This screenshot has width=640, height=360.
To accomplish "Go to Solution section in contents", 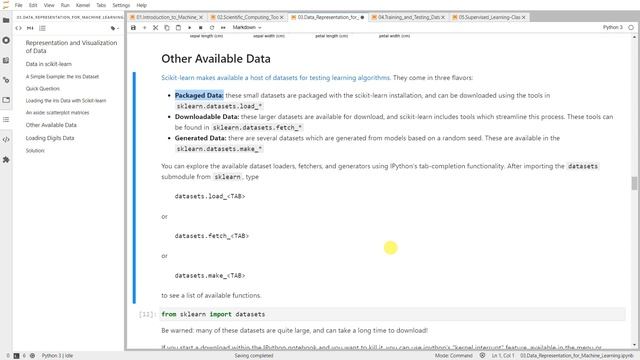I will coord(35,151).
